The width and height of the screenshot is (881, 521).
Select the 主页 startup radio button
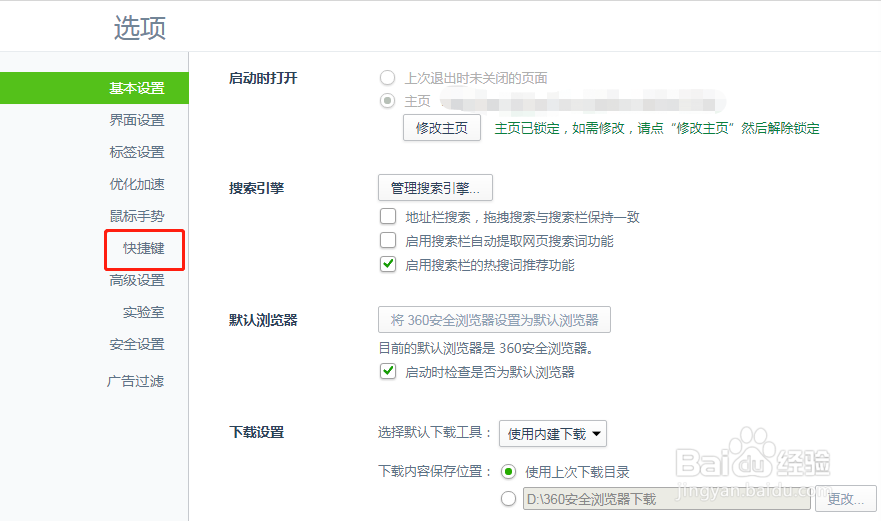(x=387, y=101)
